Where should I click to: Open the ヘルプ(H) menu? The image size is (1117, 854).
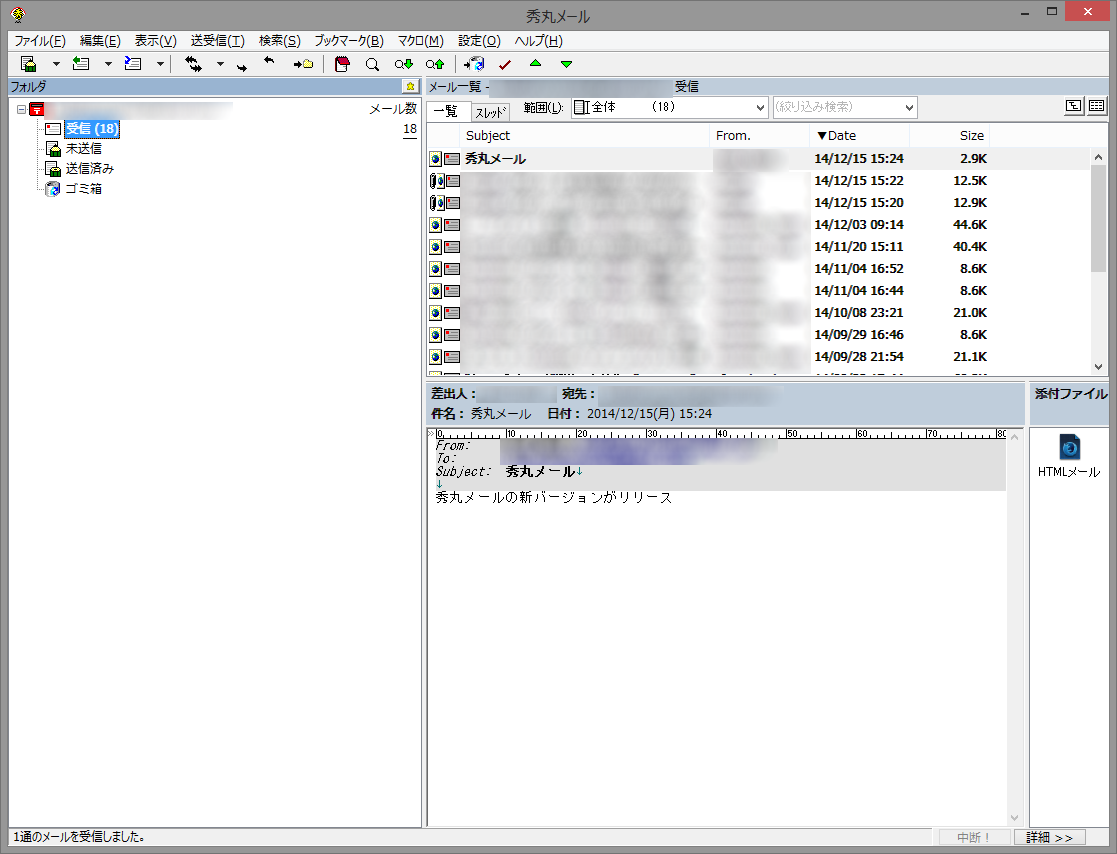(539, 41)
